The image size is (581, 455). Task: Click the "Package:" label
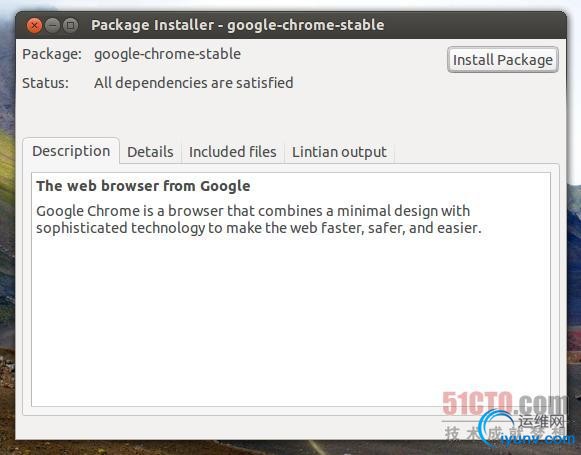point(52,54)
